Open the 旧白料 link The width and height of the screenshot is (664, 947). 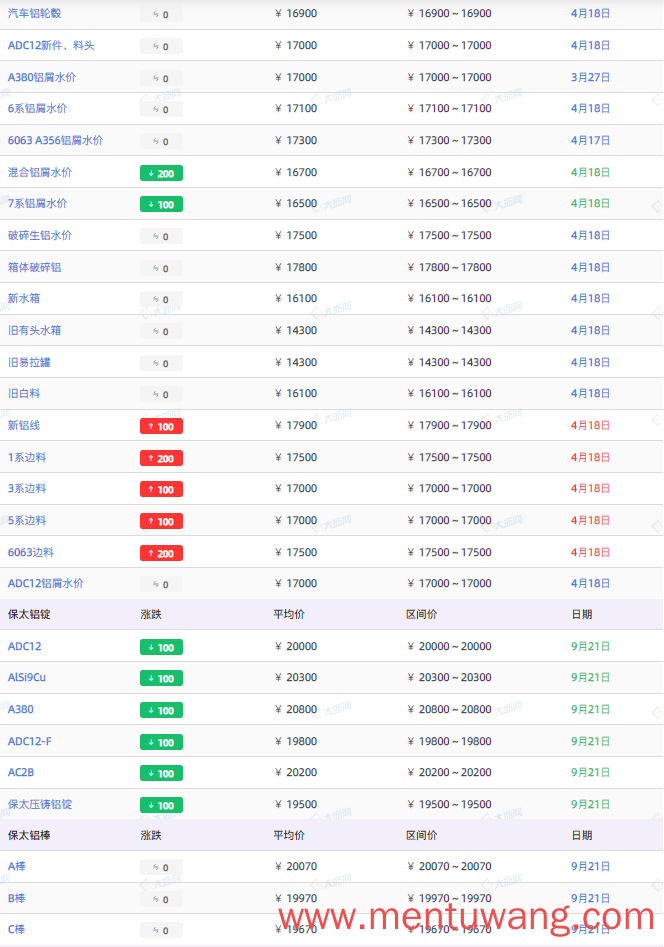coord(24,393)
